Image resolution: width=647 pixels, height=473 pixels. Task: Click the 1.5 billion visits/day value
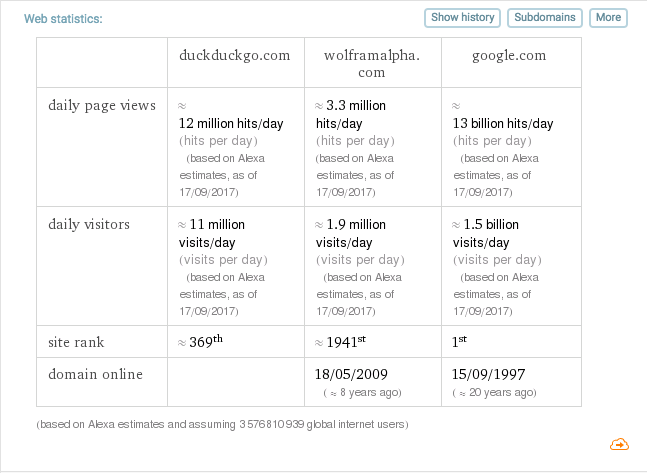click(490, 233)
